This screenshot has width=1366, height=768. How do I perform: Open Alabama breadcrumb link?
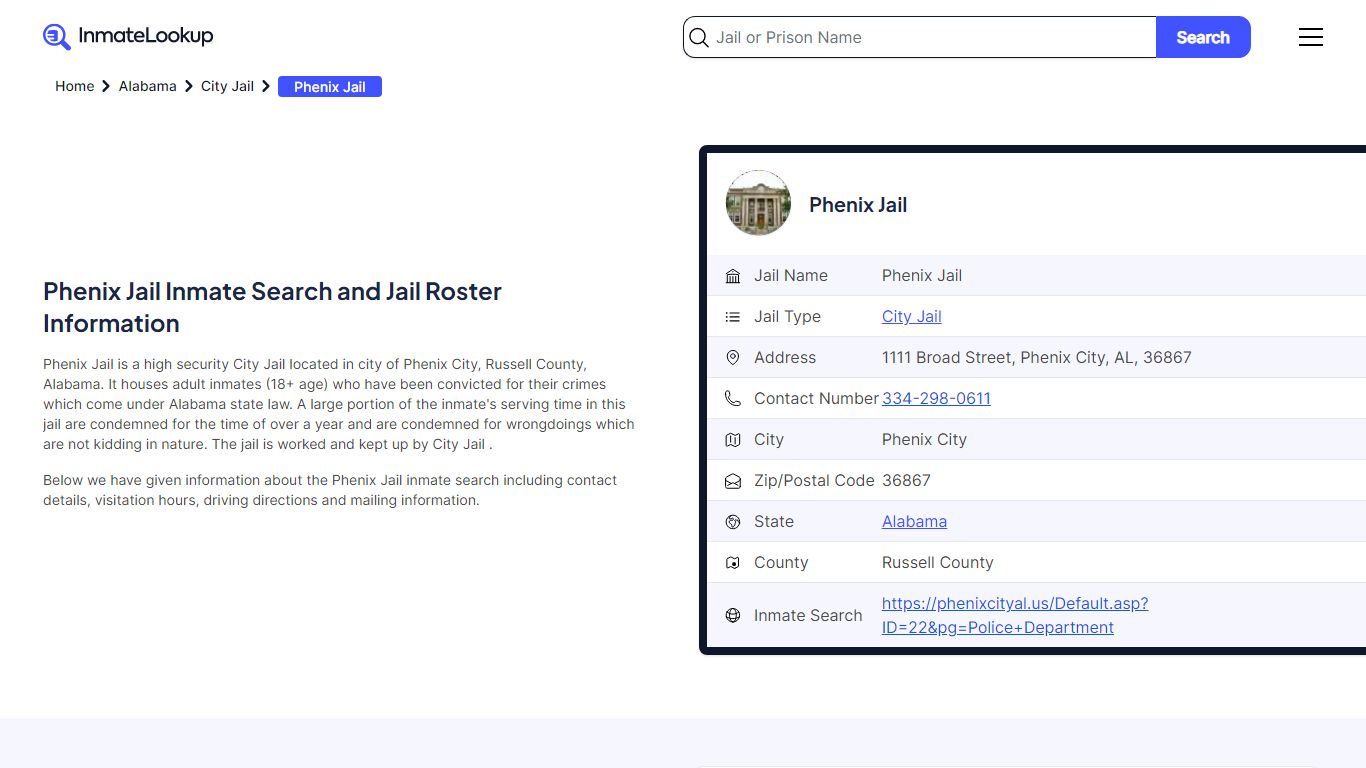(x=147, y=86)
